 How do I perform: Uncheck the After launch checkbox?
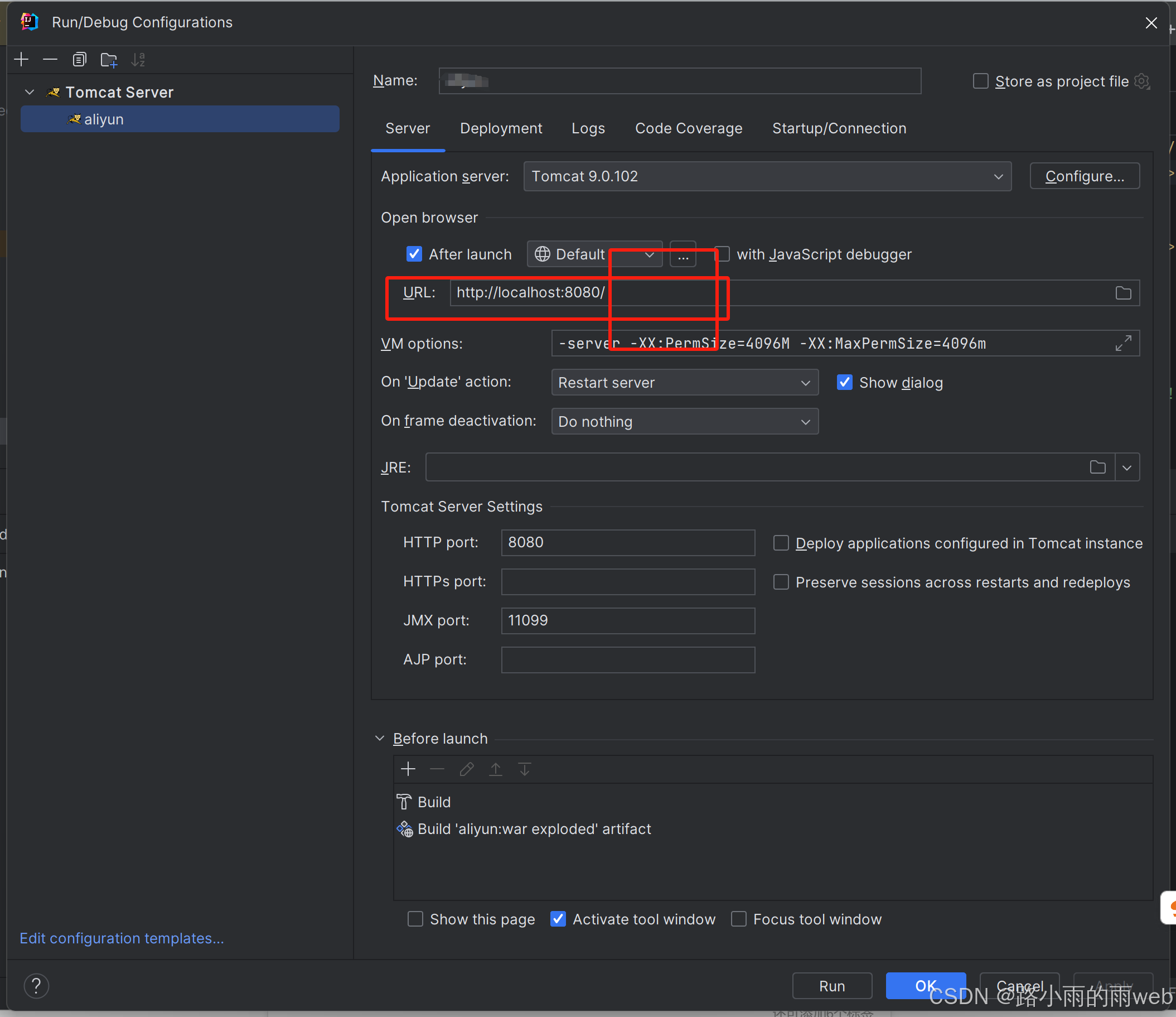414,254
